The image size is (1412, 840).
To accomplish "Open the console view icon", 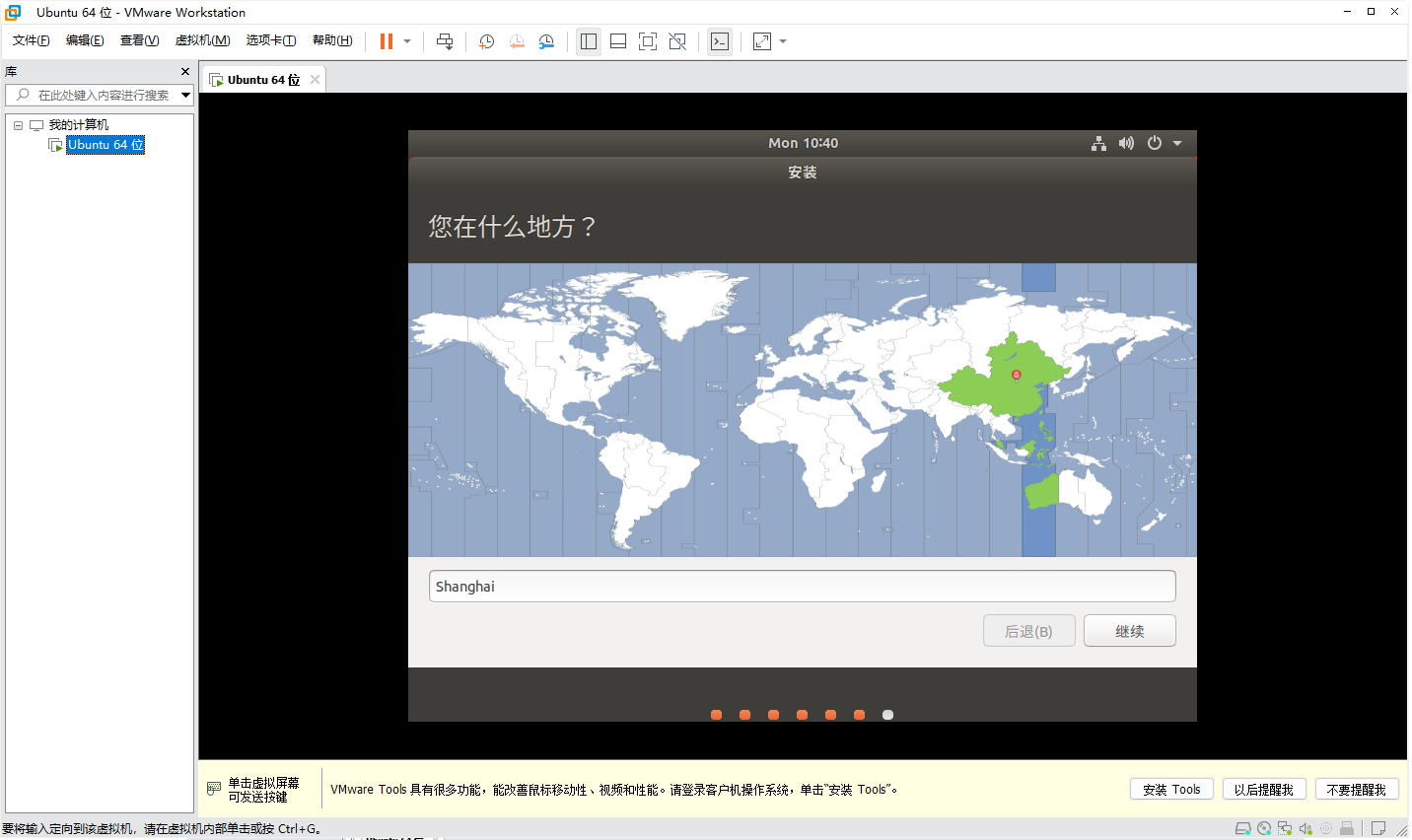I will pos(720,41).
